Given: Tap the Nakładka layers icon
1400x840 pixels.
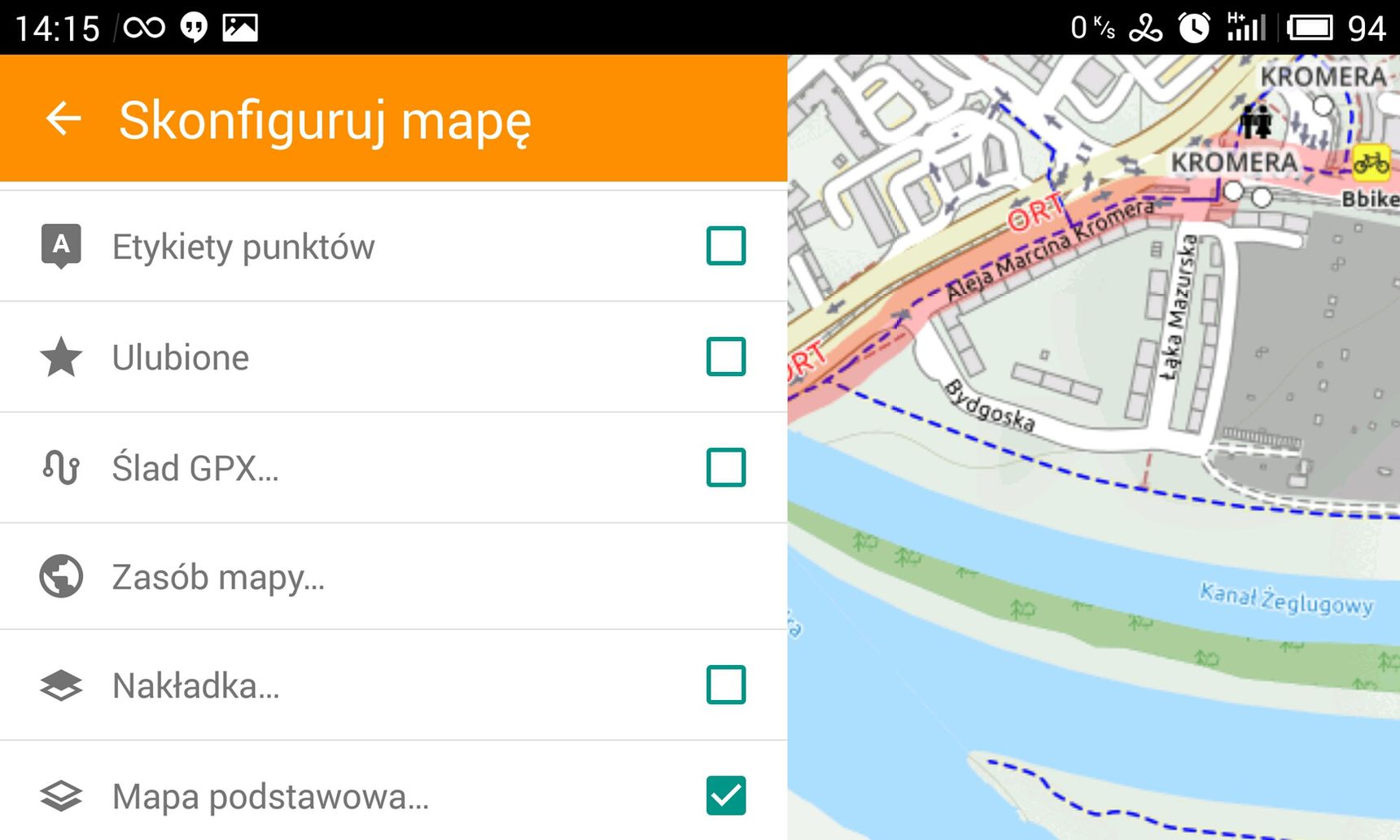Looking at the screenshot, I should coord(61,685).
